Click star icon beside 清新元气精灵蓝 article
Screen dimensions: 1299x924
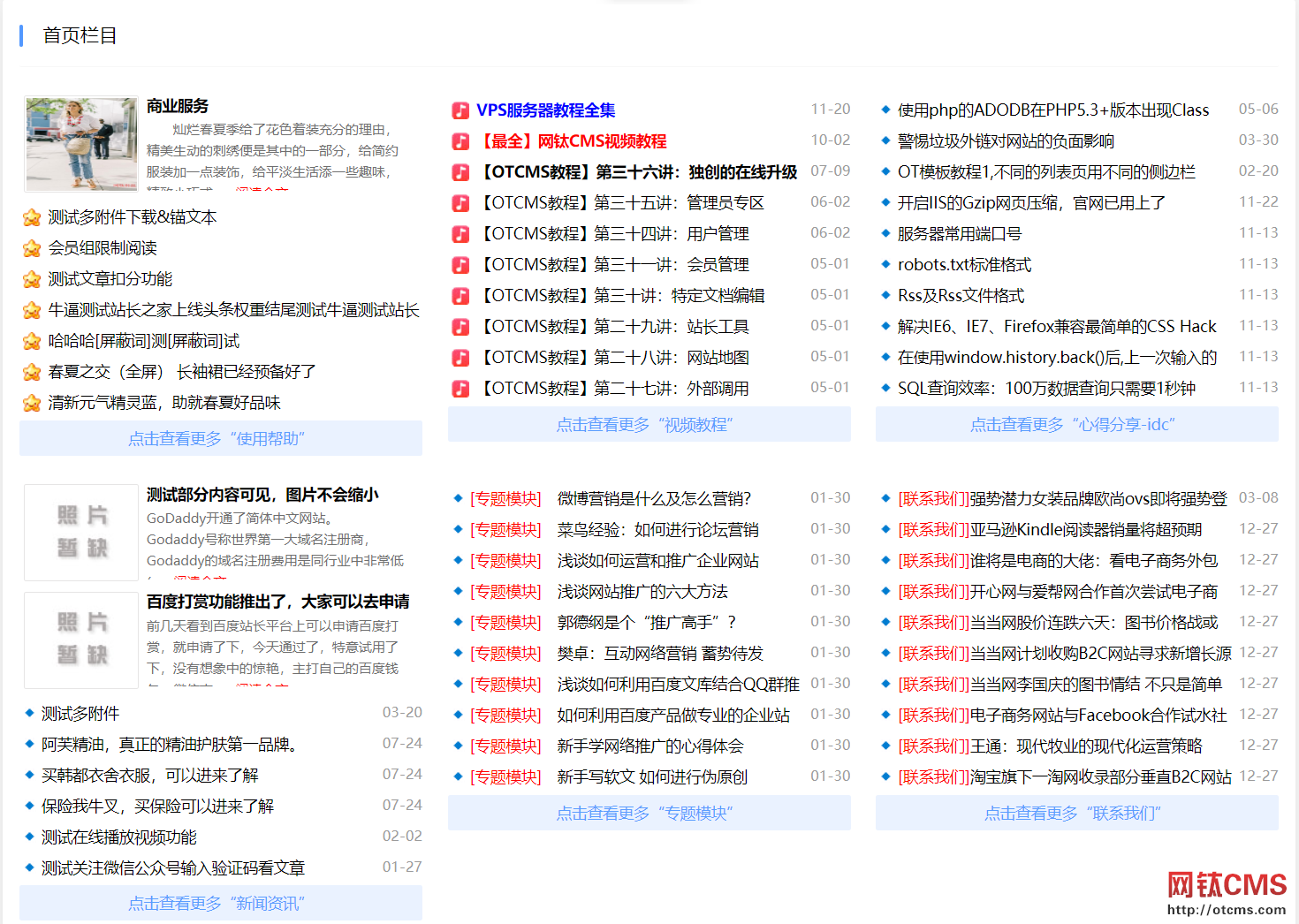pos(32,403)
